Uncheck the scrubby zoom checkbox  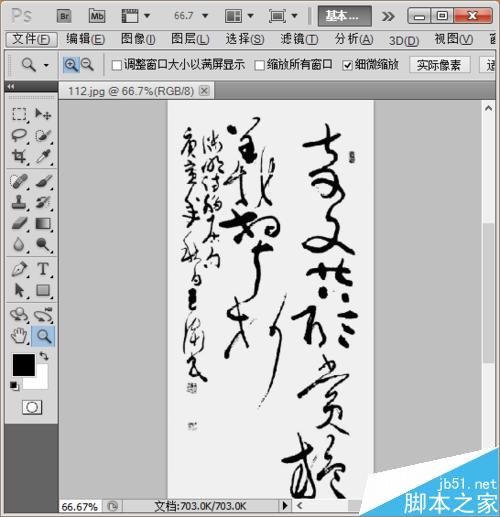(x=347, y=65)
